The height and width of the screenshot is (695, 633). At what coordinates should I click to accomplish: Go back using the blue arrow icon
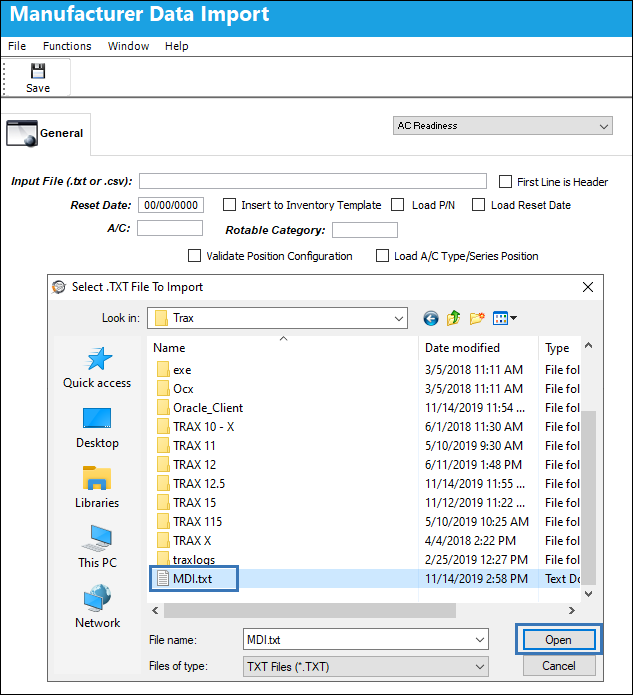pos(430,318)
